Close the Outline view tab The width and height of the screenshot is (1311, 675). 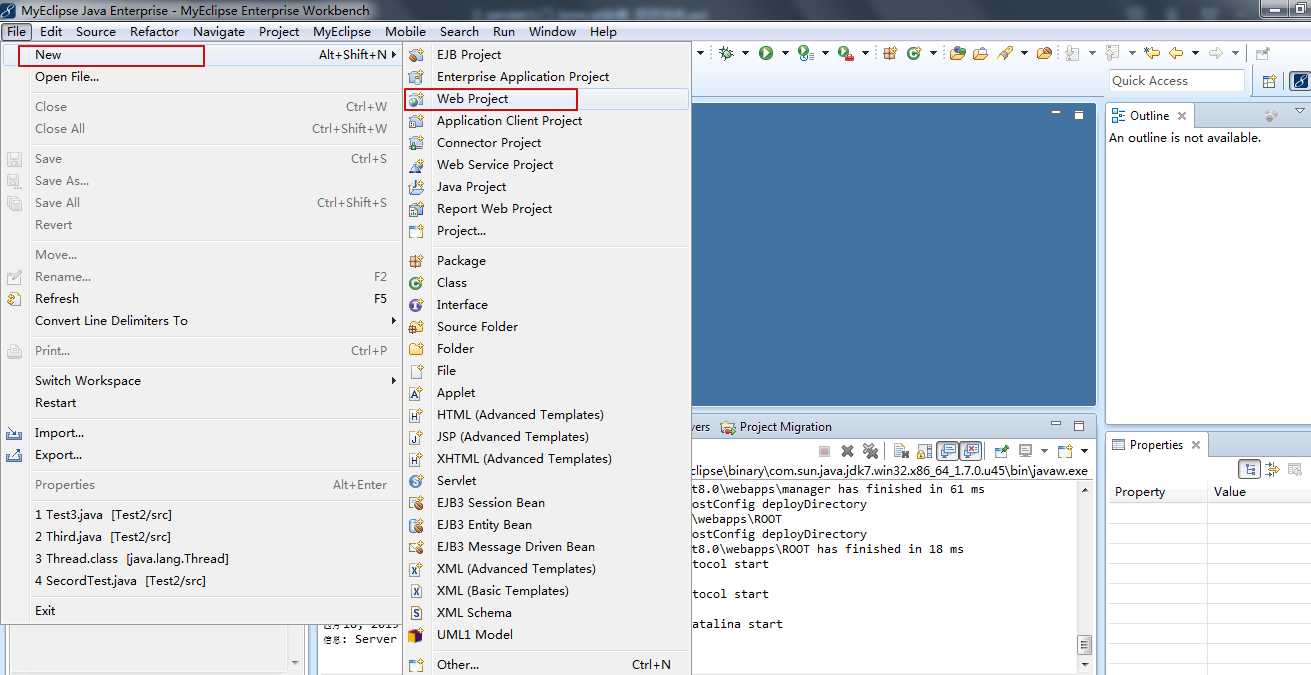[x=1181, y=116]
